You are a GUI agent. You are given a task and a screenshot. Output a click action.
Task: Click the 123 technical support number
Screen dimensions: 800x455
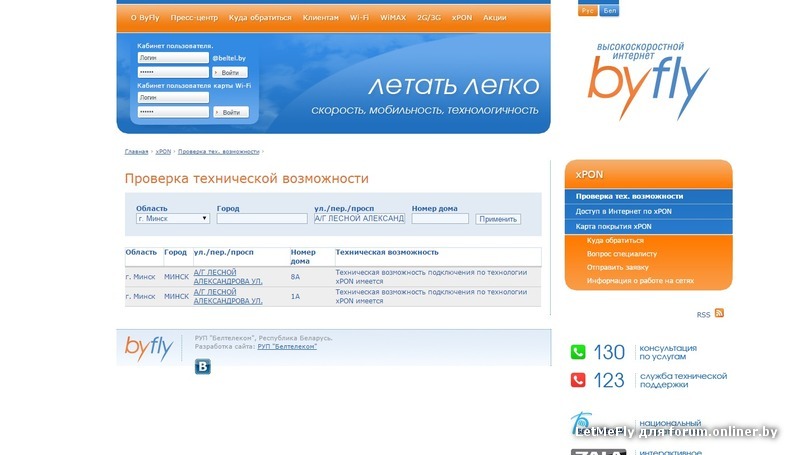pos(609,380)
